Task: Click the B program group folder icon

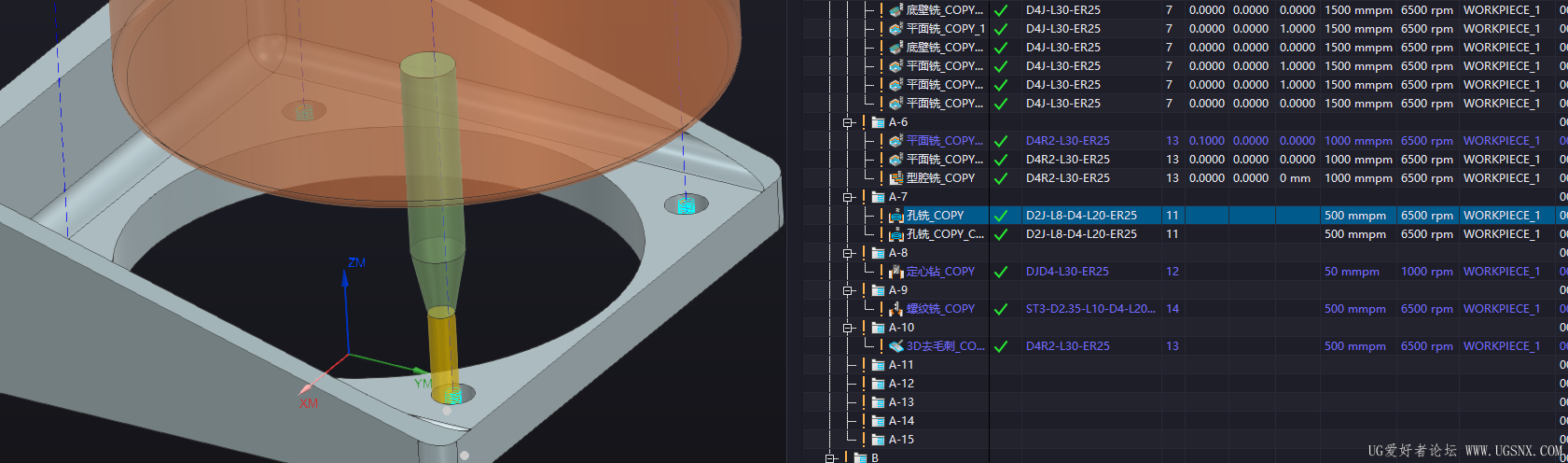Action: coord(860,457)
